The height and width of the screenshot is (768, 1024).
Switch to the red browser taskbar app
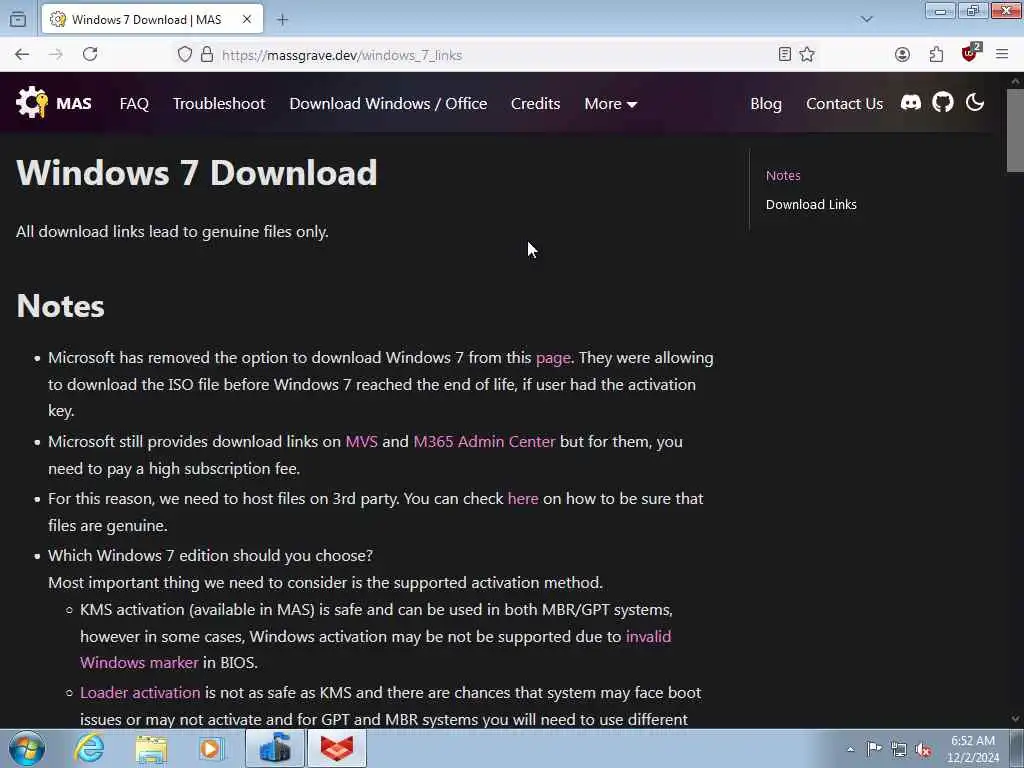click(x=337, y=748)
